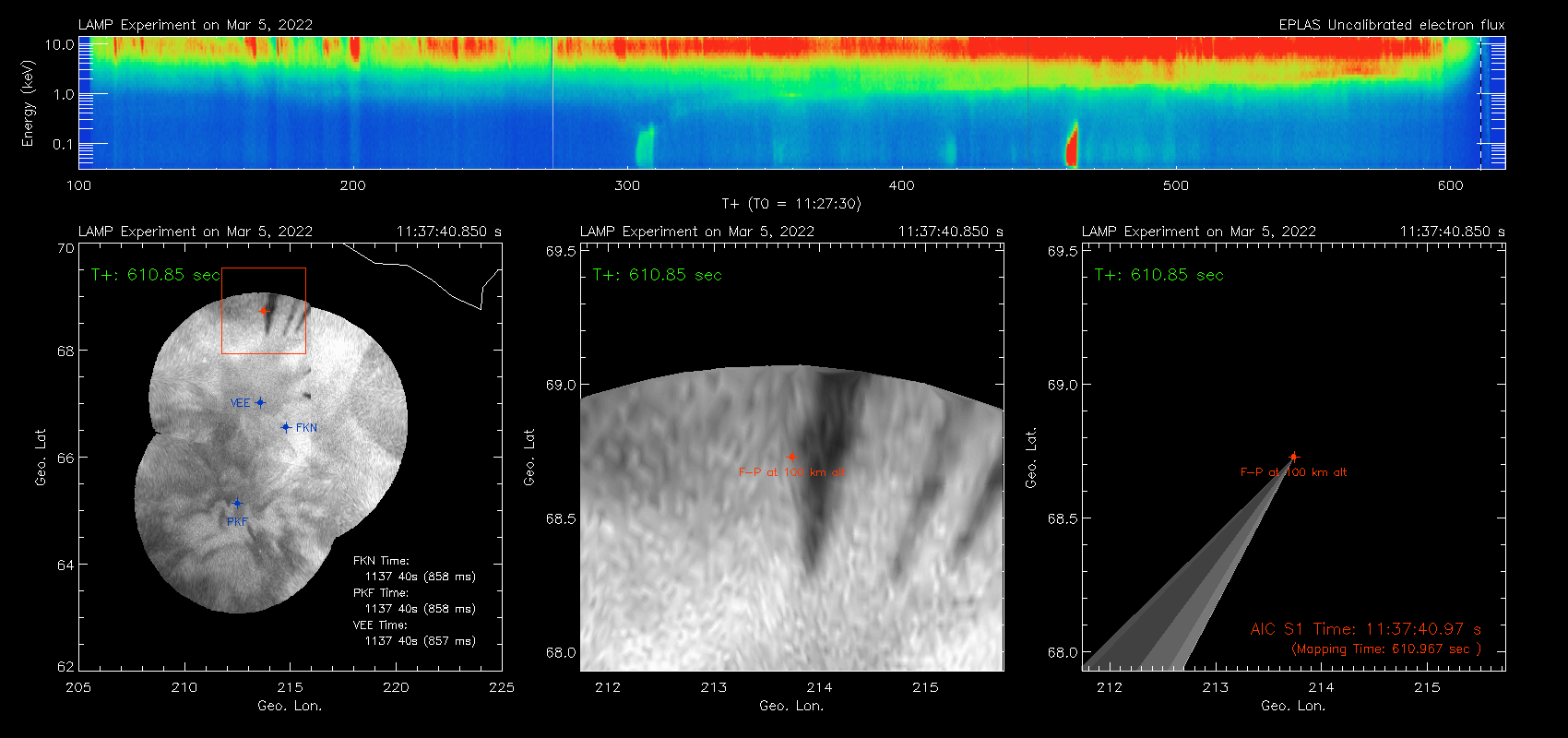Click '11:37:40.850 s' timestamp above left map
This screenshot has height=738, width=1568.
pyautogui.click(x=449, y=232)
